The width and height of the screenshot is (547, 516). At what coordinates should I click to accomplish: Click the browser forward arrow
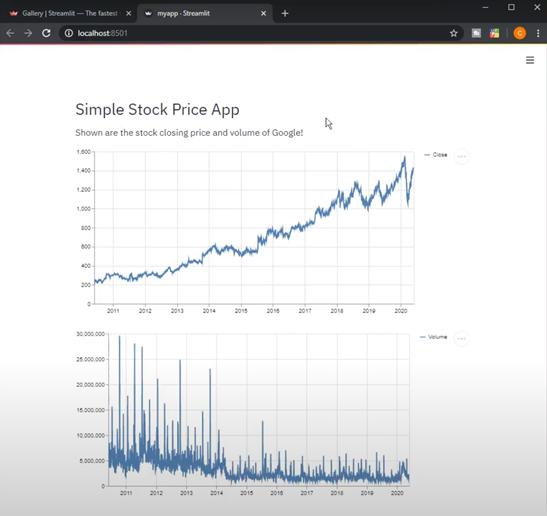(28, 33)
